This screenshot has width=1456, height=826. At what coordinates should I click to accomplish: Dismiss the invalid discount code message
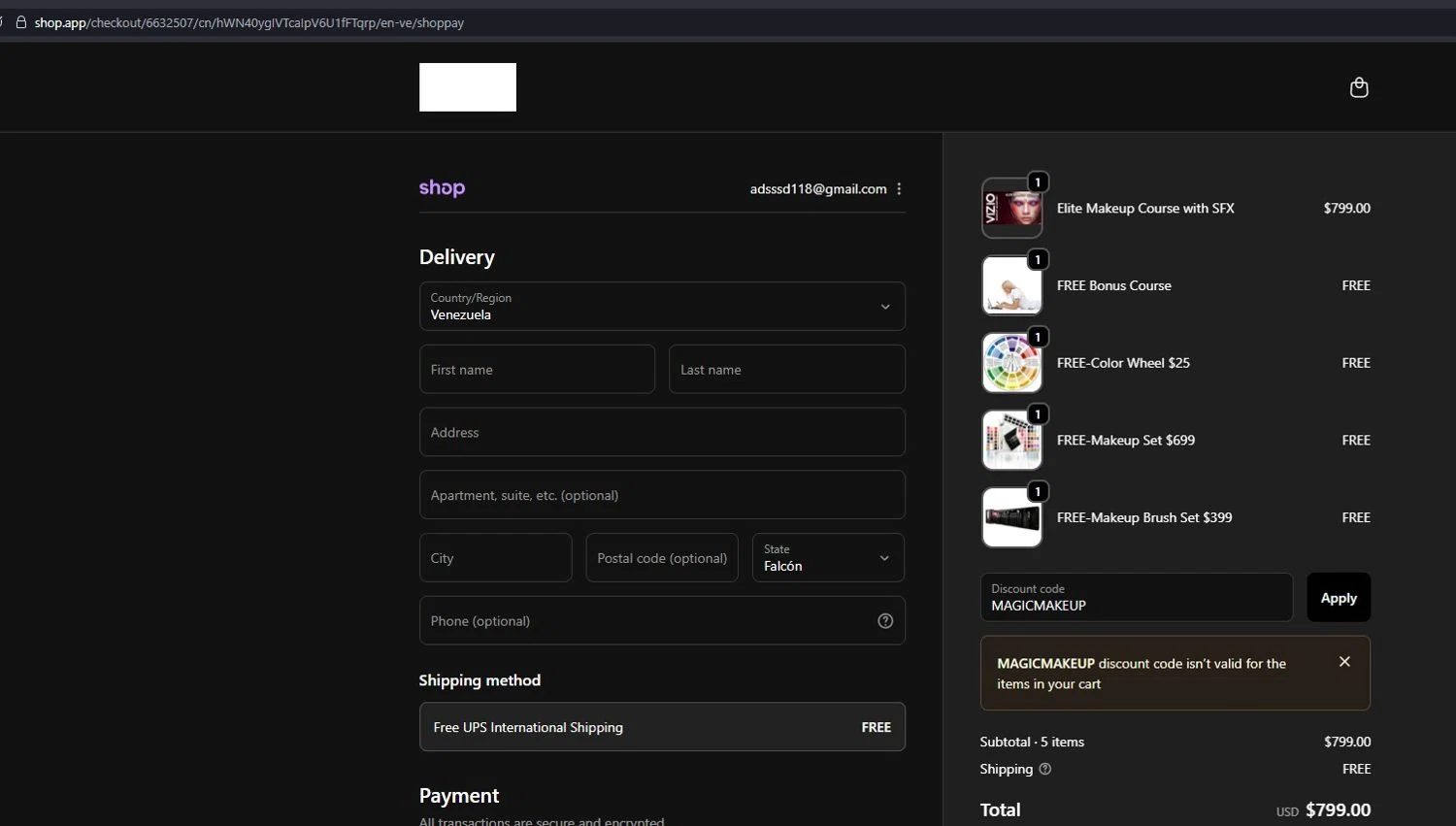1344,662
